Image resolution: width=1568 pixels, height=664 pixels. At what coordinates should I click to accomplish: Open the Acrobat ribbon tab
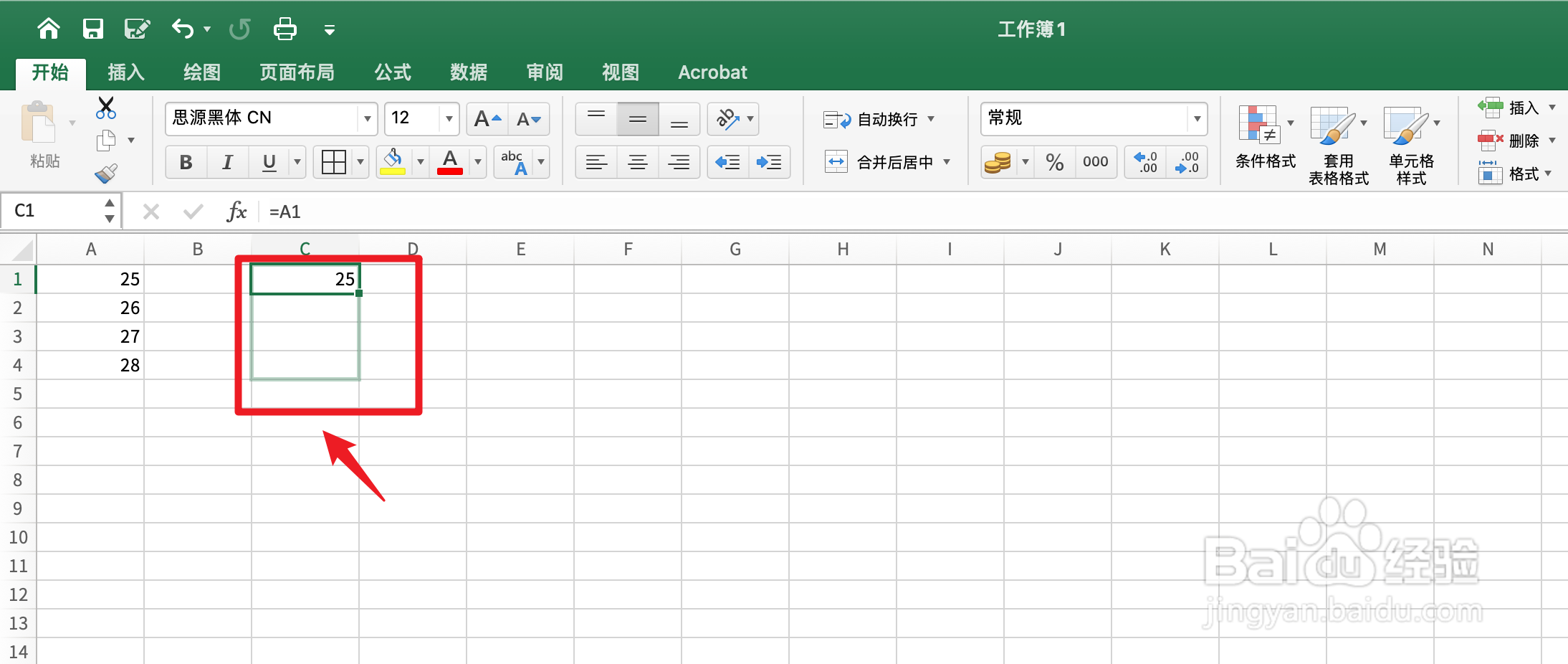(712, 72)
